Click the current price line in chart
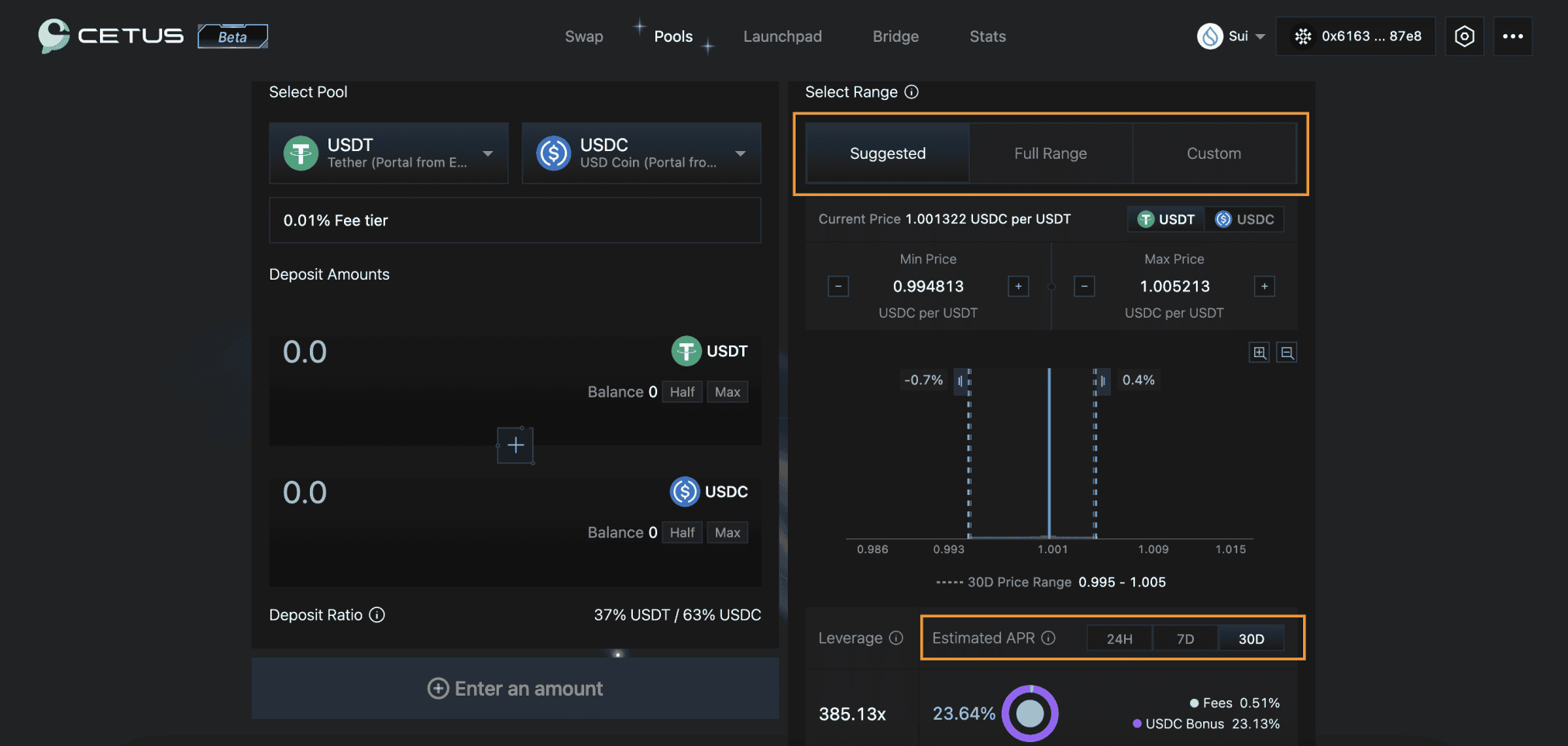This screenshot has height=746, width=1568. [1049, 453]
